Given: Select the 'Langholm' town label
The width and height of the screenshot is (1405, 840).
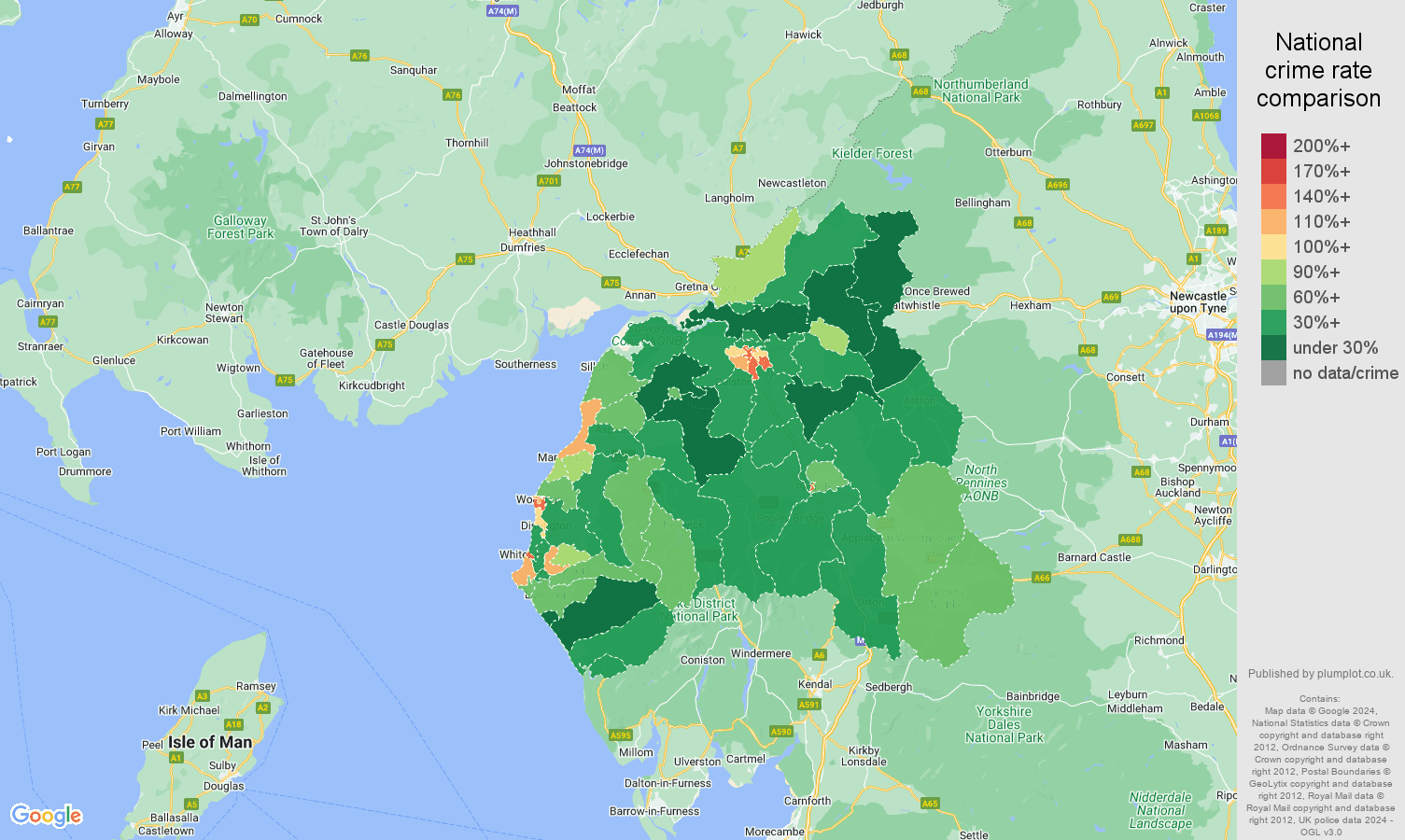Looking at the screenshot, I should tap(729, 198).
